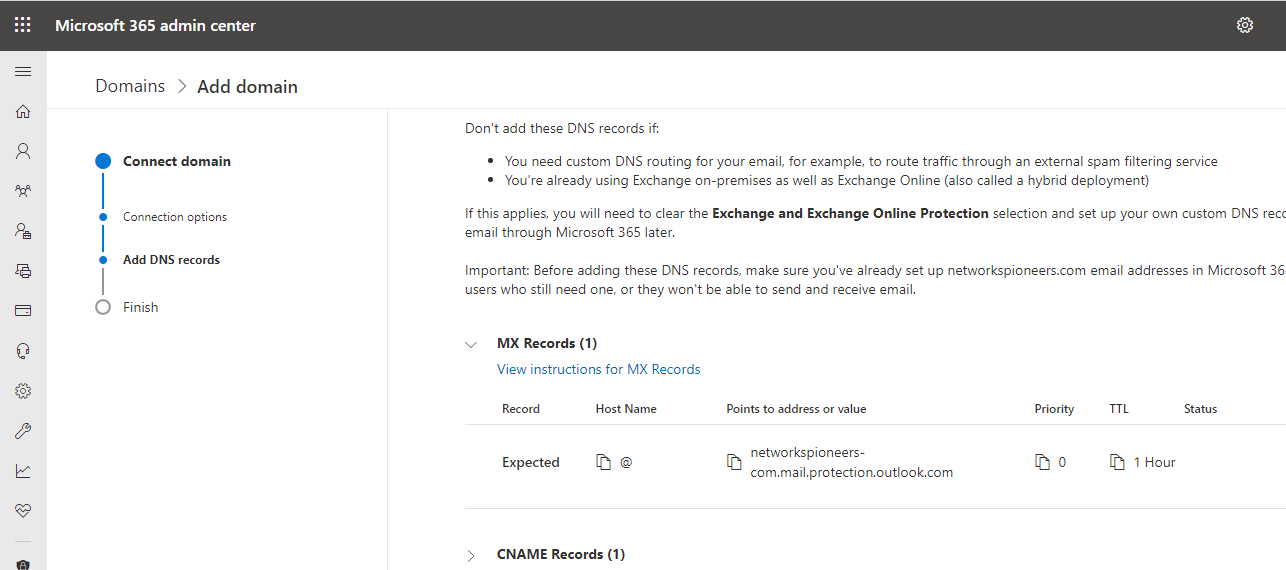
Task: Click View instructions for MX Records
Action: 598,369
